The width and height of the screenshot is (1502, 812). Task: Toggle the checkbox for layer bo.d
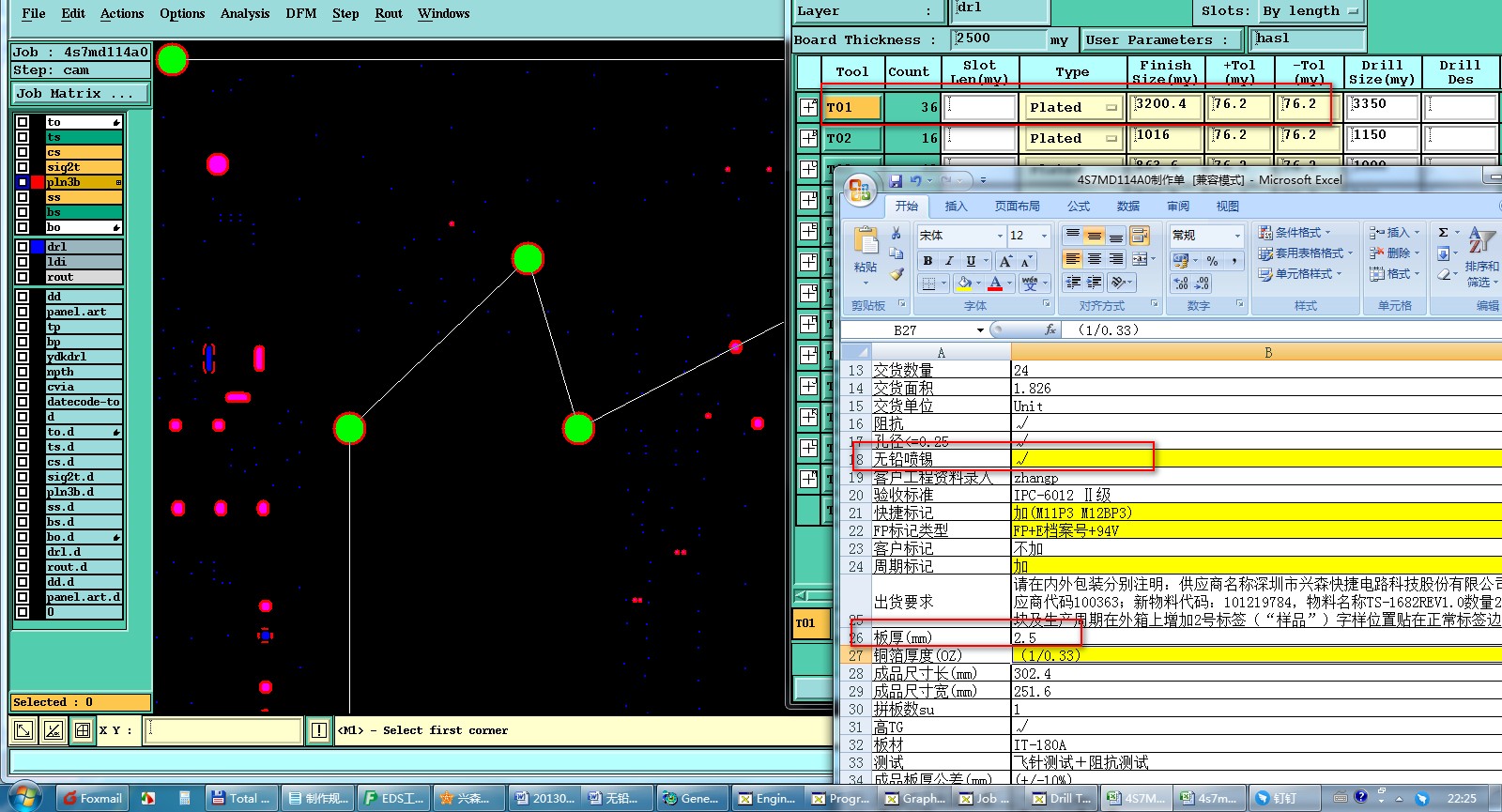(x=23, y=537)
